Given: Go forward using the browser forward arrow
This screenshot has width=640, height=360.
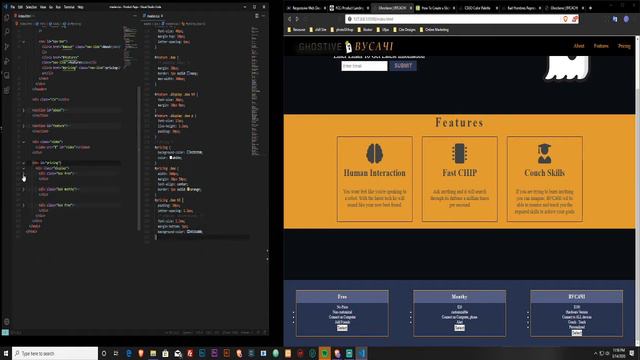Looking at the screenshot, I should pos(297,19).
